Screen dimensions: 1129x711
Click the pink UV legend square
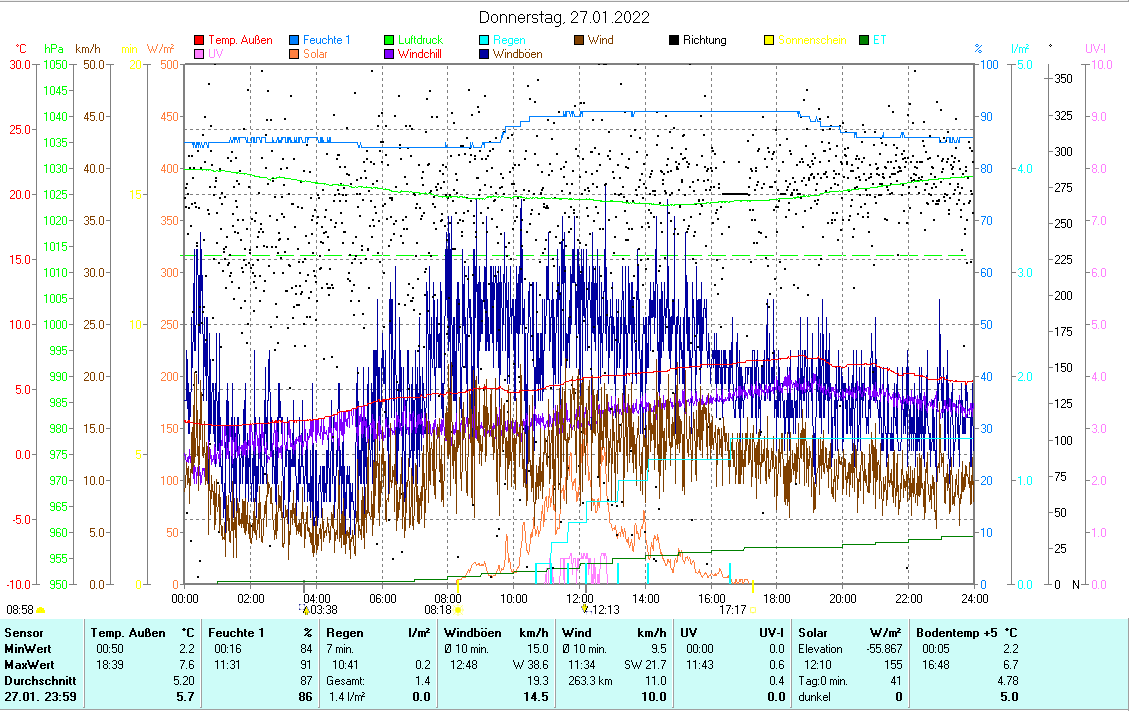(x=199, y=54)
